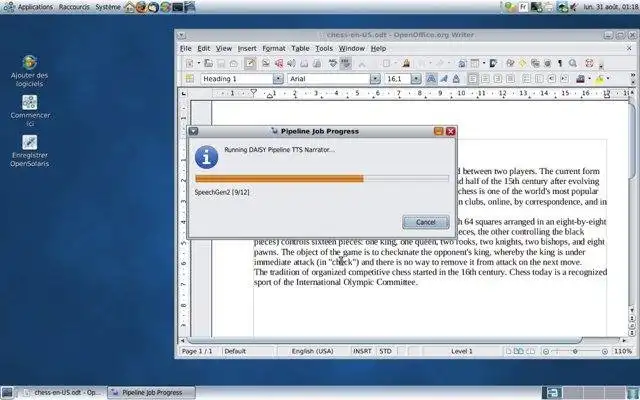Toggle Italic formatting
This screenshot has width=640, height=400.
click(444, 78)
